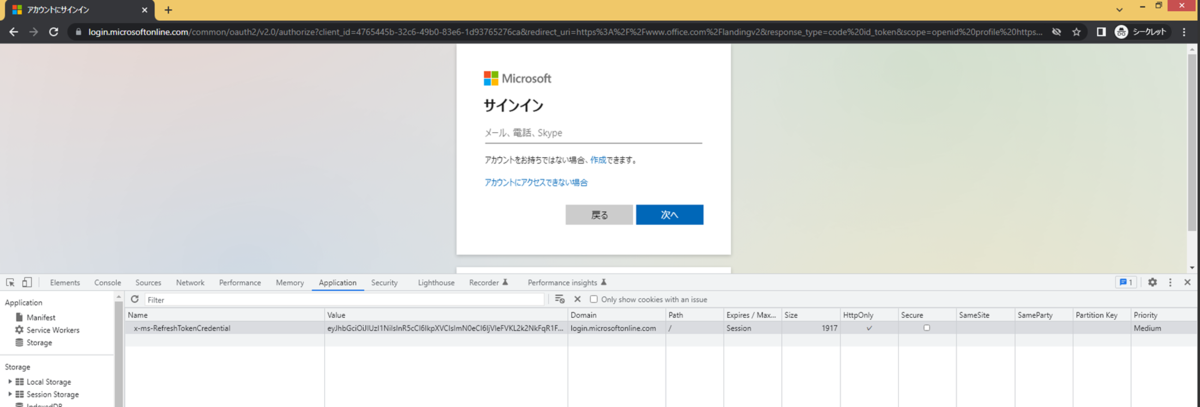The image size is (1200, 407).
Task: Switch to the Console tab
Action: 108,283
